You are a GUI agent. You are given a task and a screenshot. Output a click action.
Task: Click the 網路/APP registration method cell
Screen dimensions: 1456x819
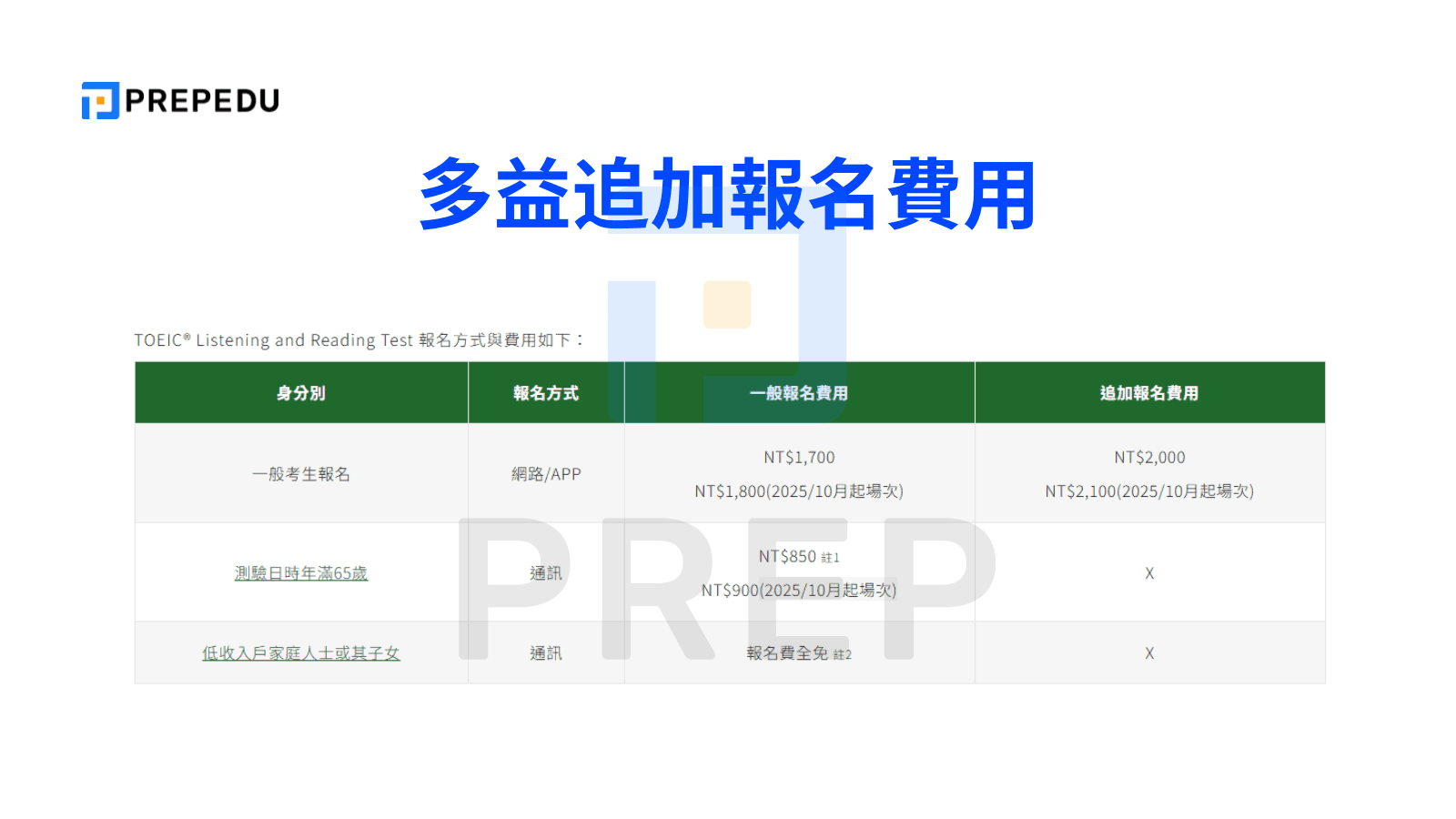tap(545, 473)
